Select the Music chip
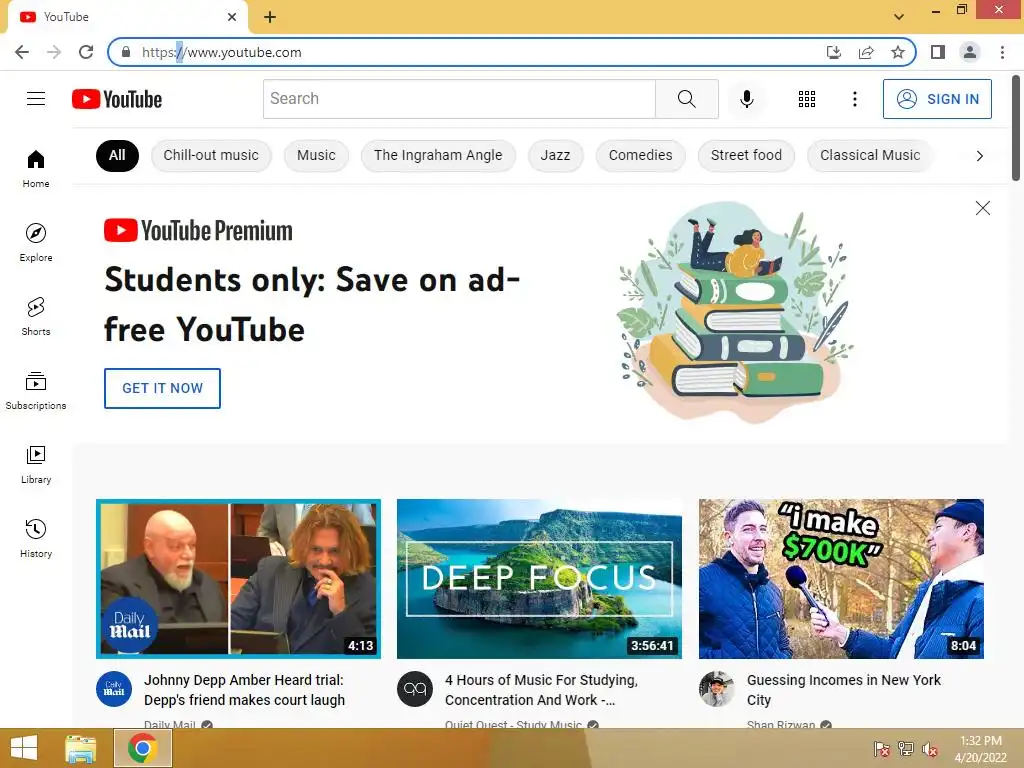 pyautogui.click(x=316, y=156)
